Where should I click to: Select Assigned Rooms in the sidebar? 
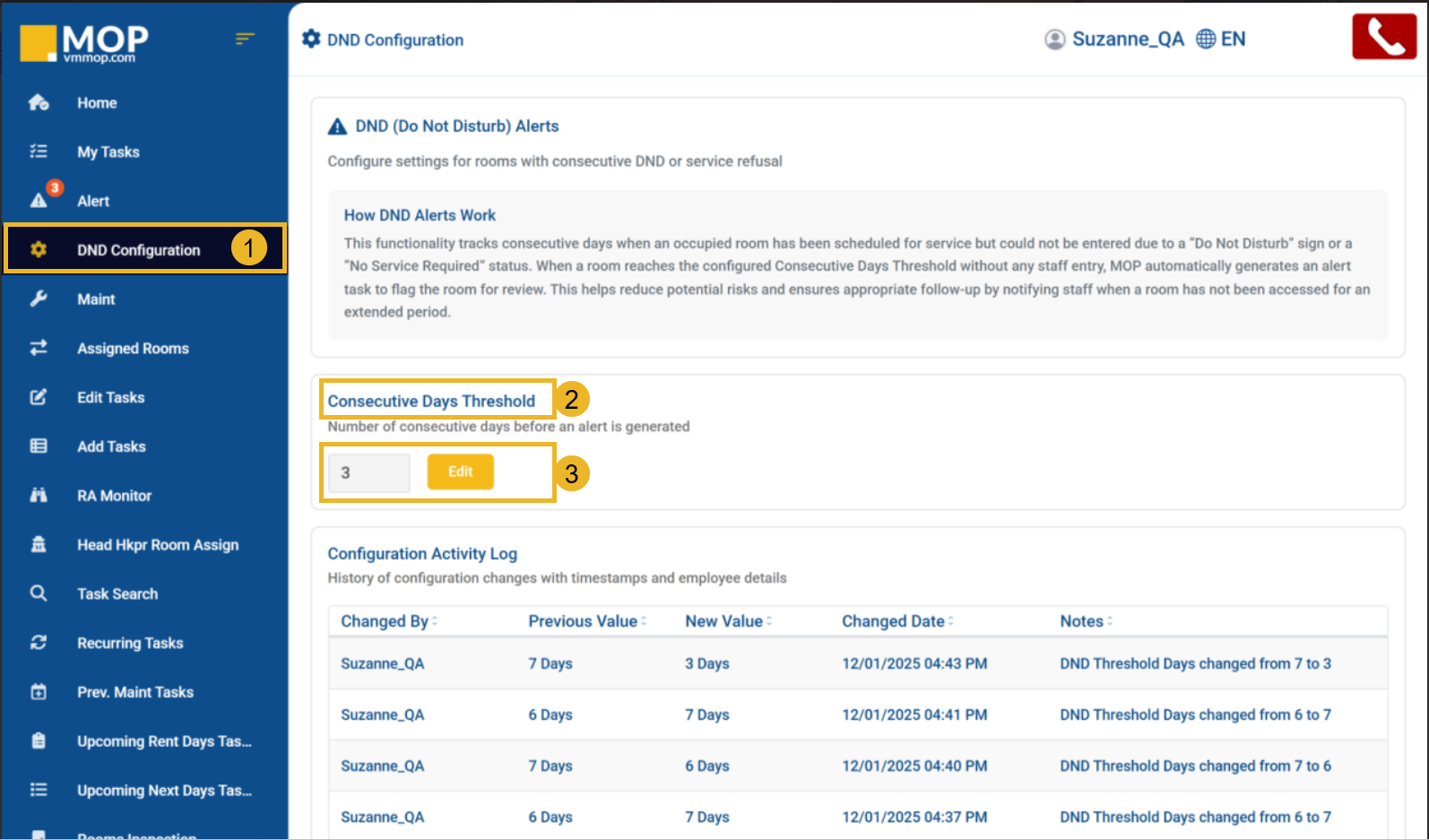133,349
